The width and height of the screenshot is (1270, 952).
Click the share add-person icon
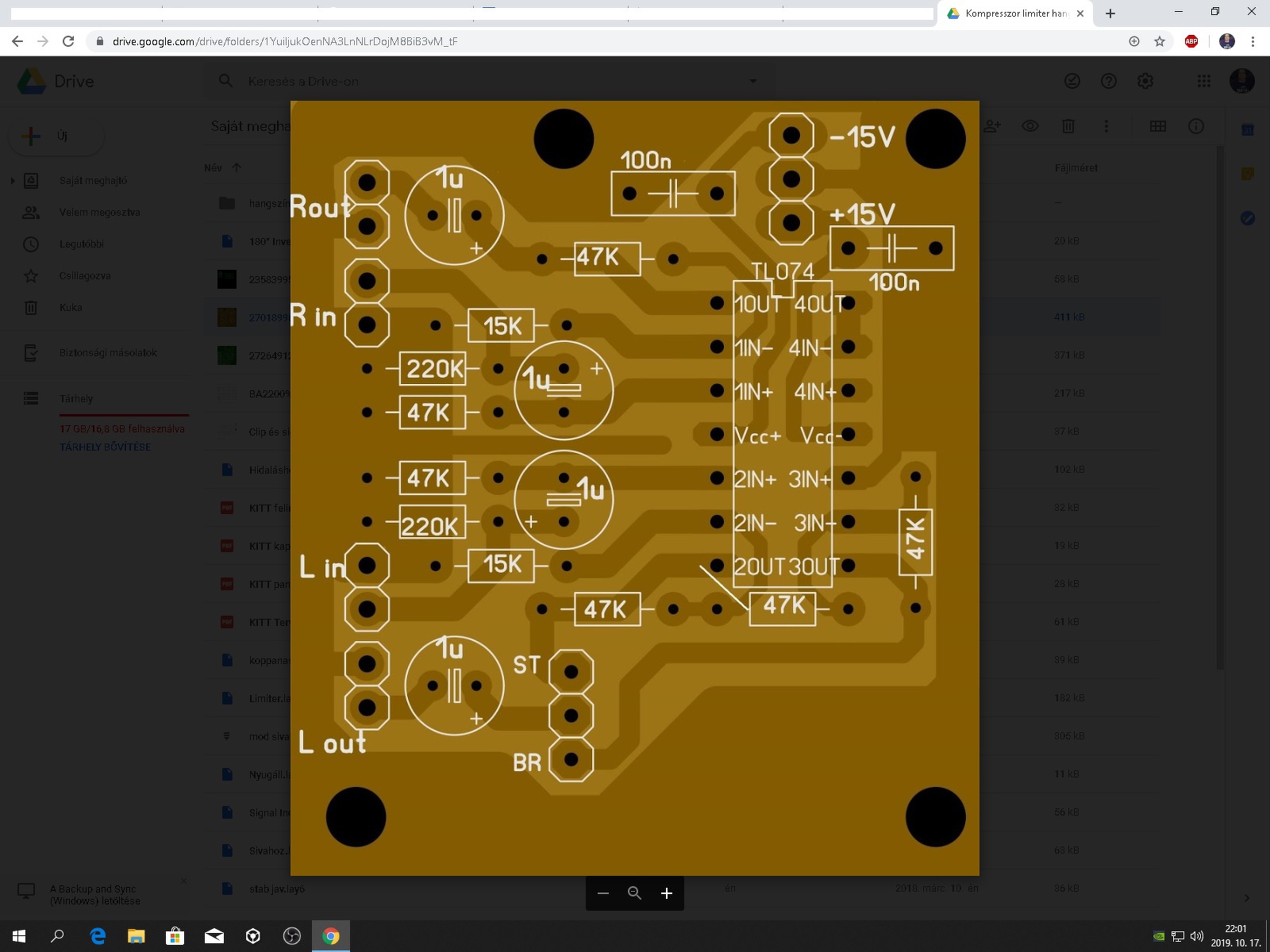click(x=992, y=126)
